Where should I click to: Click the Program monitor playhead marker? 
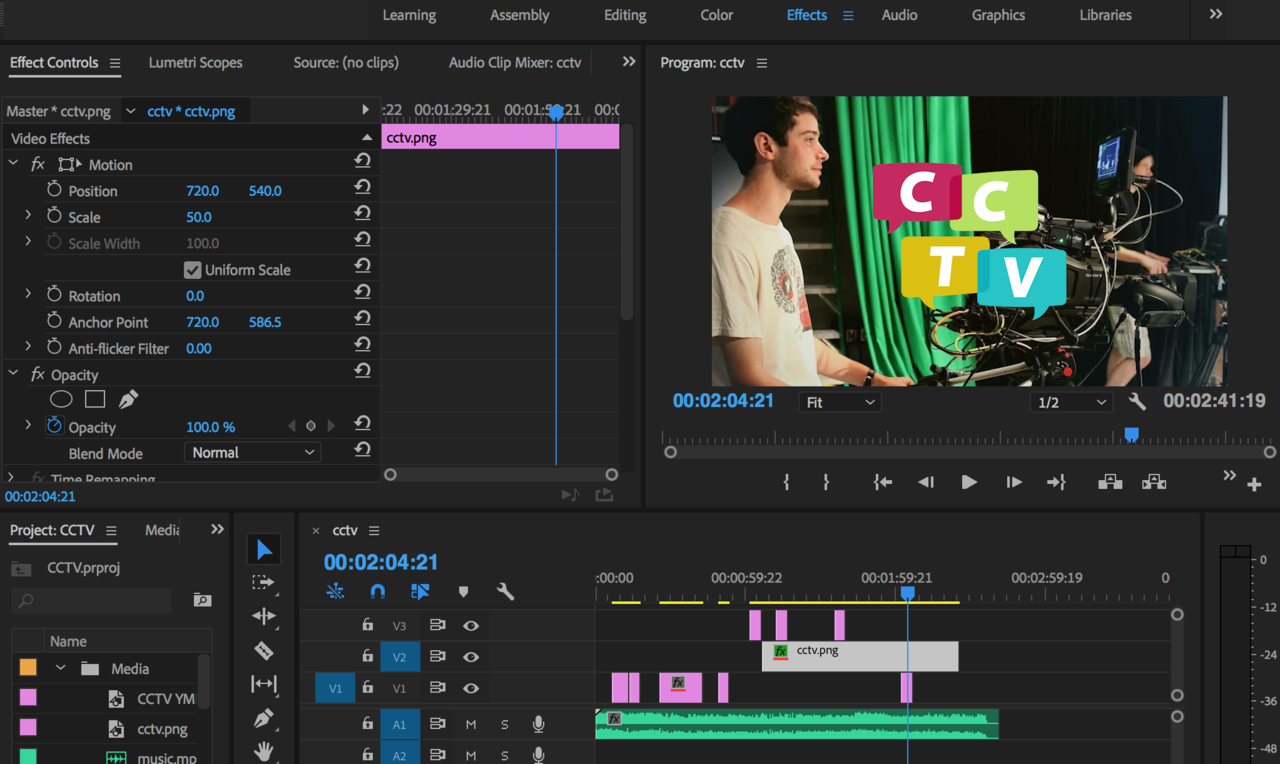click(x=1131, y=435)
